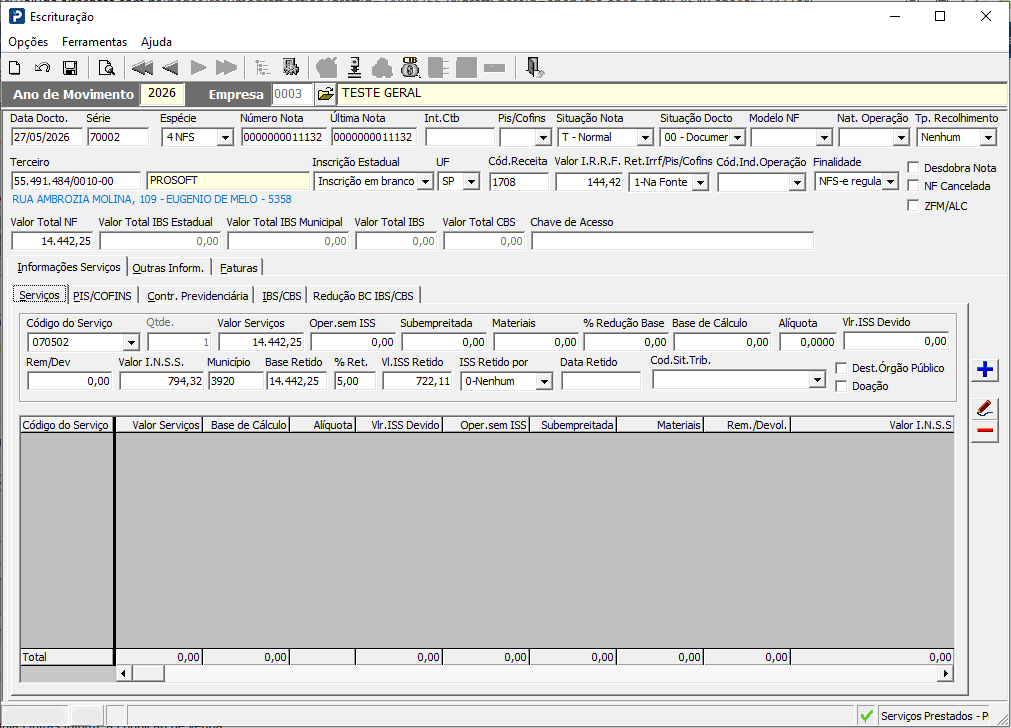The width and height of the screenshot is (1011, 728).
Task: Add service with the blue plus icon
Action: click(x=985, y=369)
